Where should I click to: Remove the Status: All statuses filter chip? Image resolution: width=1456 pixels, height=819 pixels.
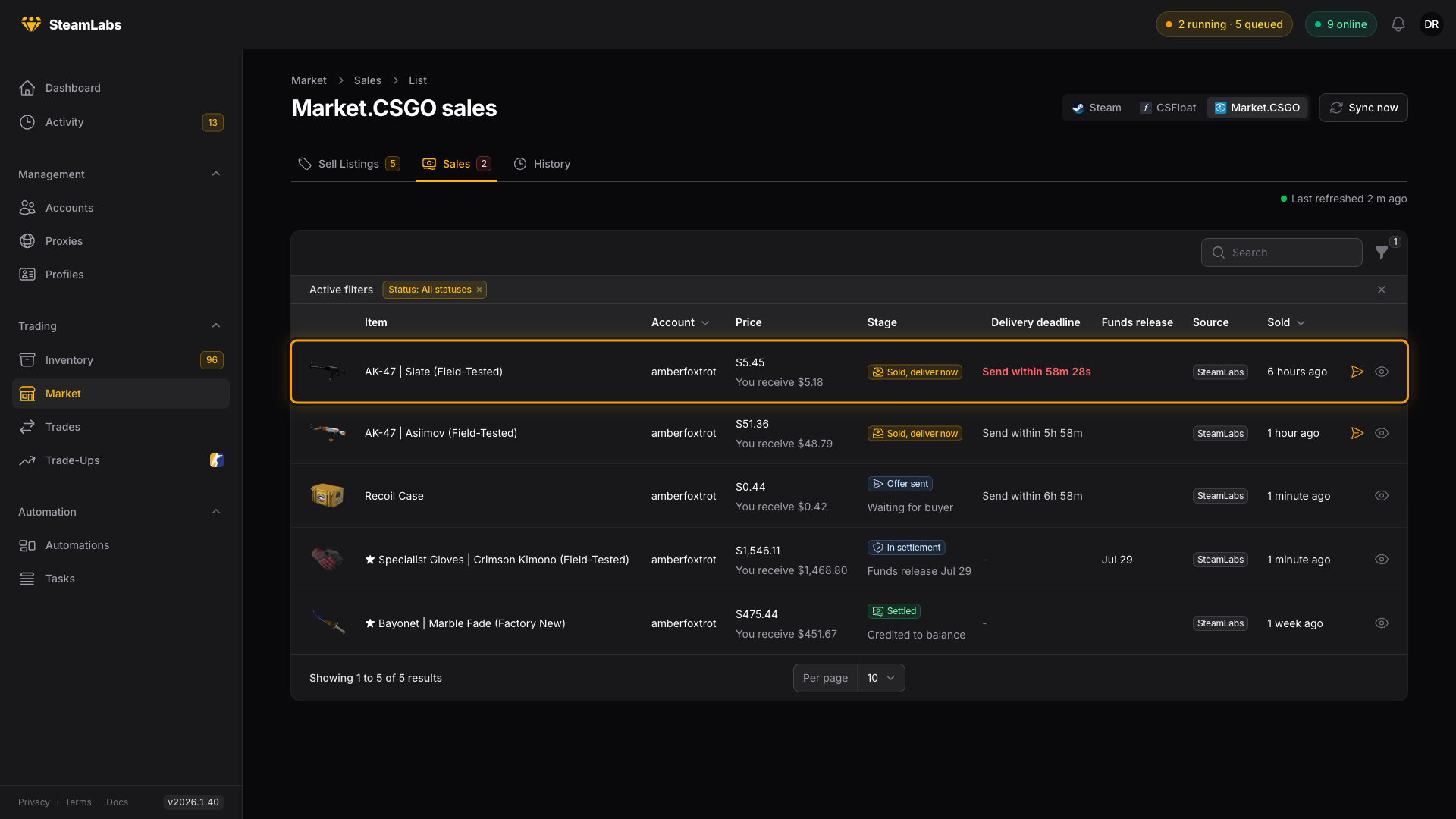click(479, 290)
